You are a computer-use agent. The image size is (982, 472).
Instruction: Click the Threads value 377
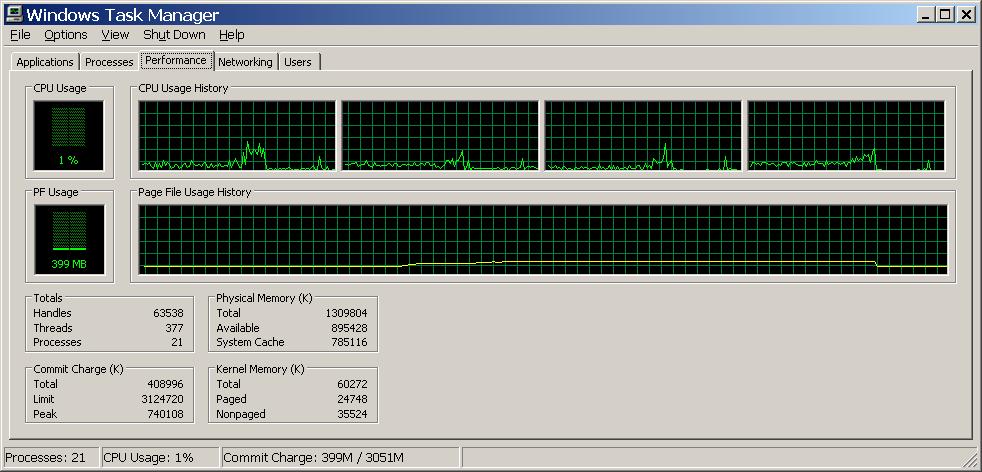coord(175,328)
